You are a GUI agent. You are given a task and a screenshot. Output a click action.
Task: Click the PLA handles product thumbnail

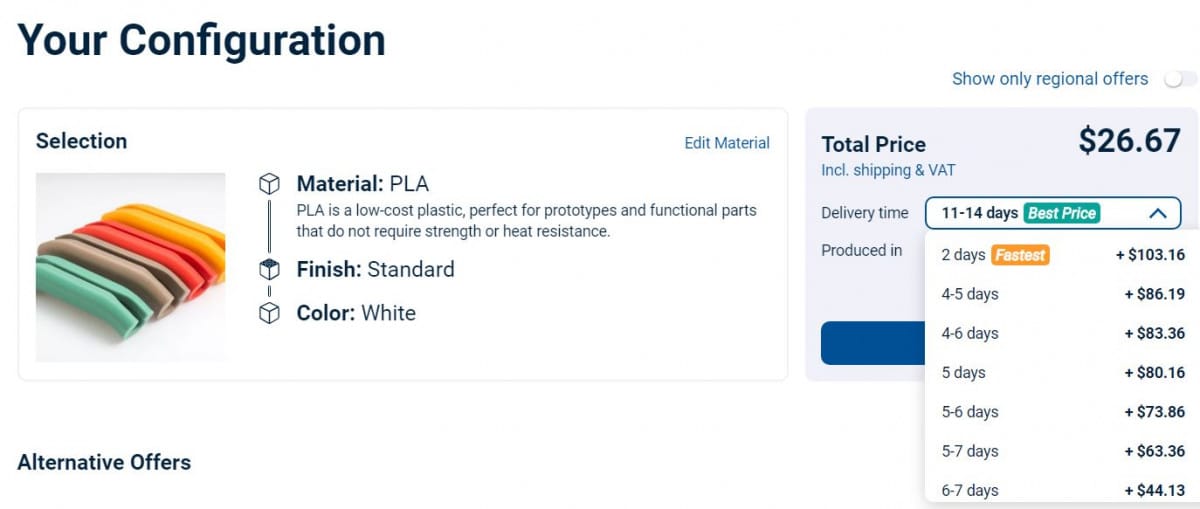[131, 267]
